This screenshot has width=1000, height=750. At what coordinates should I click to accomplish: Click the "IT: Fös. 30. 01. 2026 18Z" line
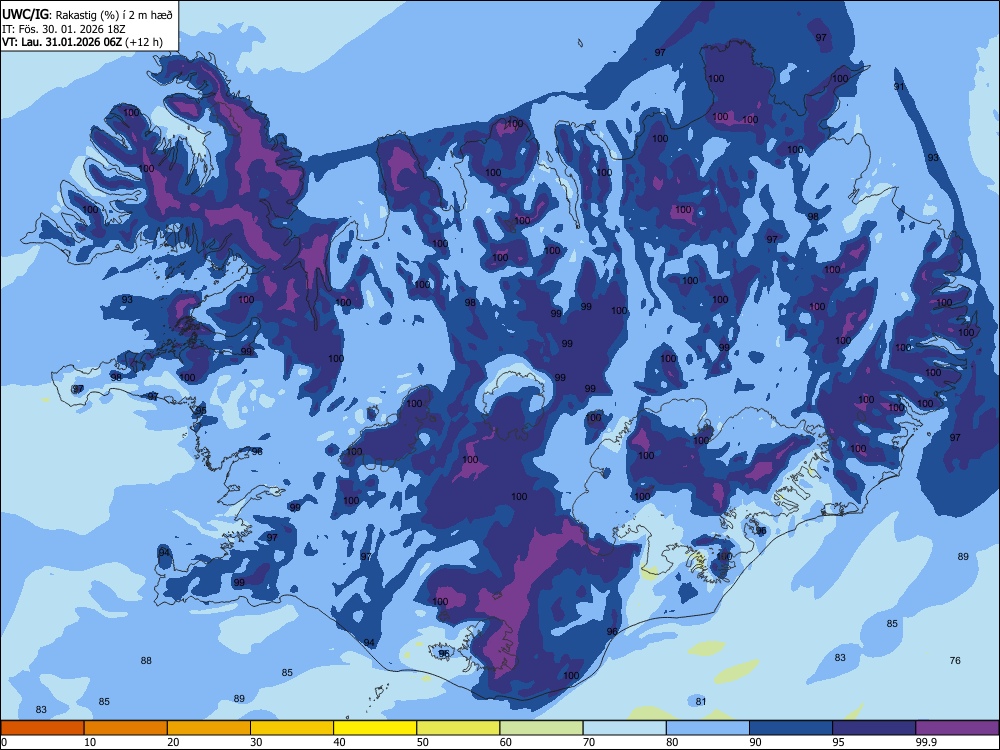[63, 29]
